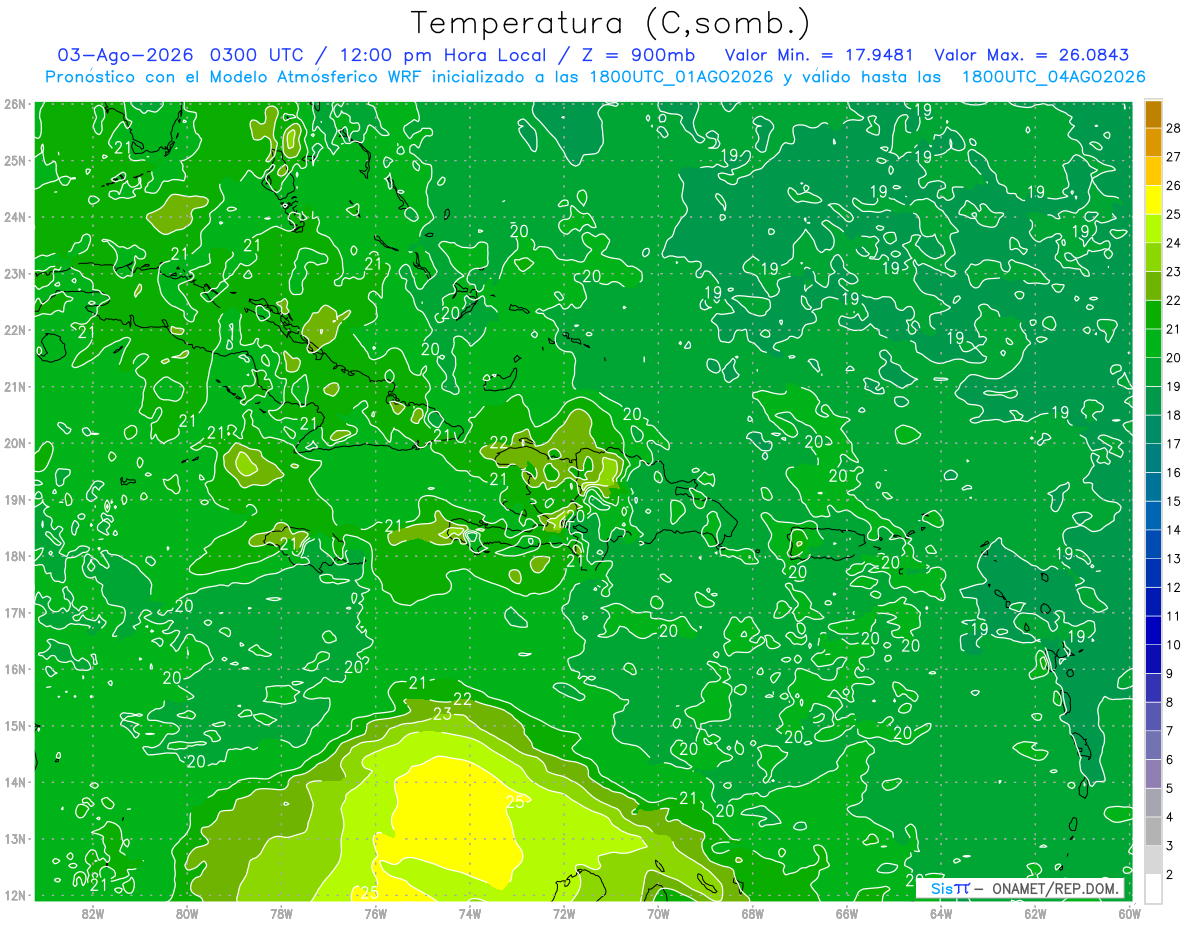Click the '60W' longitude axis label
Image resolution: width=1200 pixels, height=927 pixels.
(x=1129, y=913)
